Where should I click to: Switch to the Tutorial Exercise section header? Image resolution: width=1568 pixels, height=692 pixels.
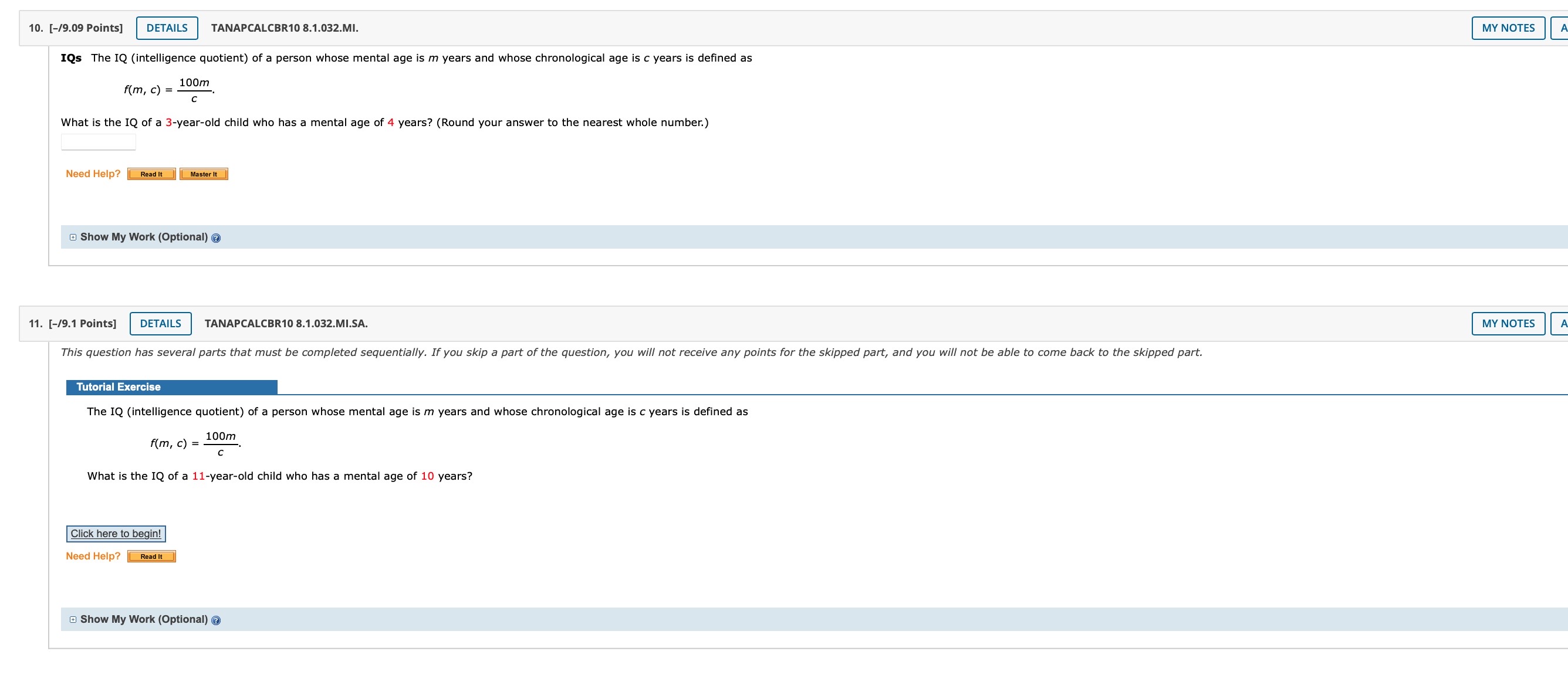117,386
